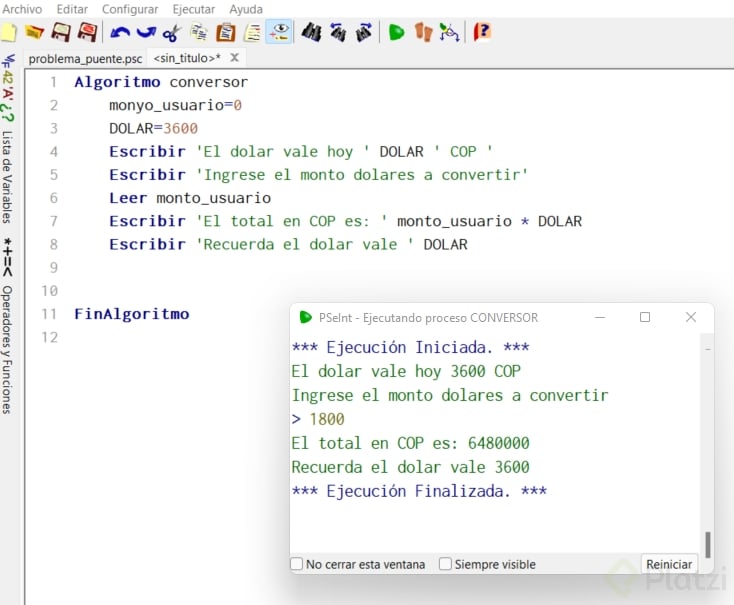Click 'El total en COP es:' string on line 7
Viewport: 734px width, 605px height.
point(291,221)
